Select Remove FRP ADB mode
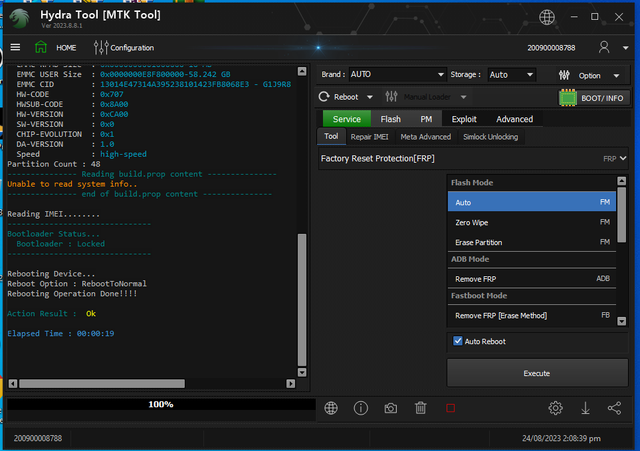Screen dimensions: 640x451 [532, 279]
